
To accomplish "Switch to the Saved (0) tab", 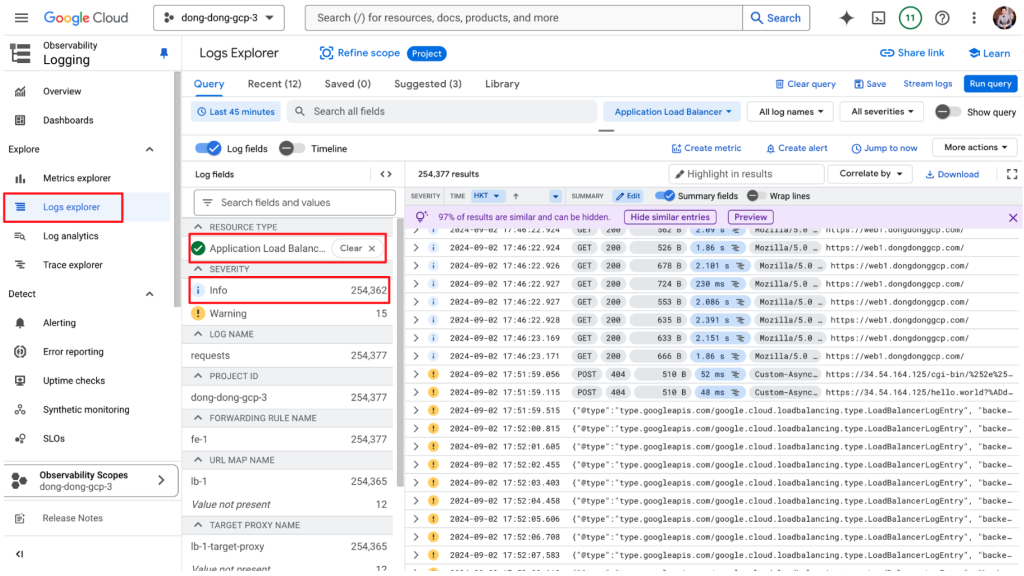I will coord(347,84).
